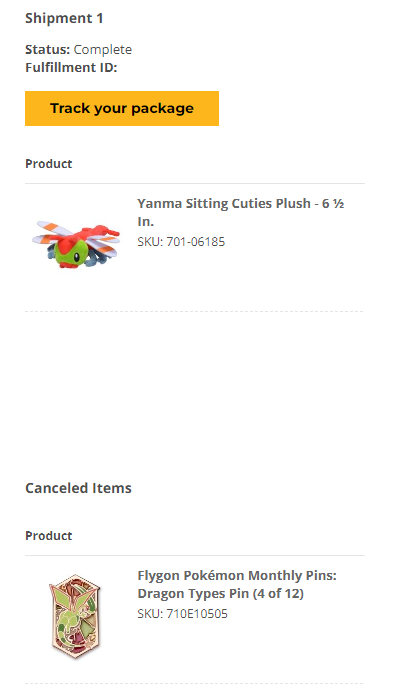396x696 pixels.
Task: Click the Status label text
Action: 48,49
